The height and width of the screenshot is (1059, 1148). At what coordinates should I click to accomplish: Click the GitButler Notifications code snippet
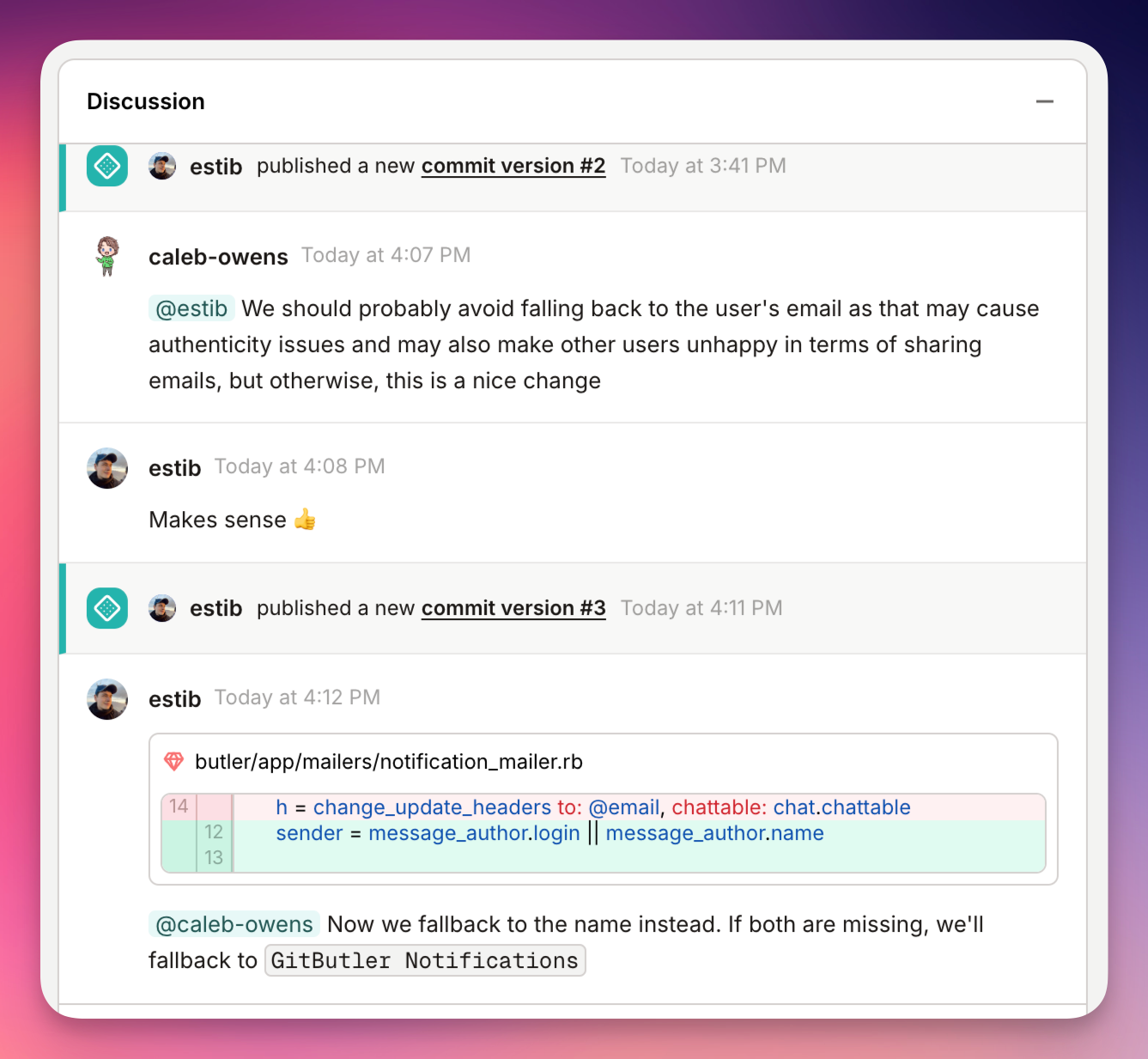[x=425, y=960]
